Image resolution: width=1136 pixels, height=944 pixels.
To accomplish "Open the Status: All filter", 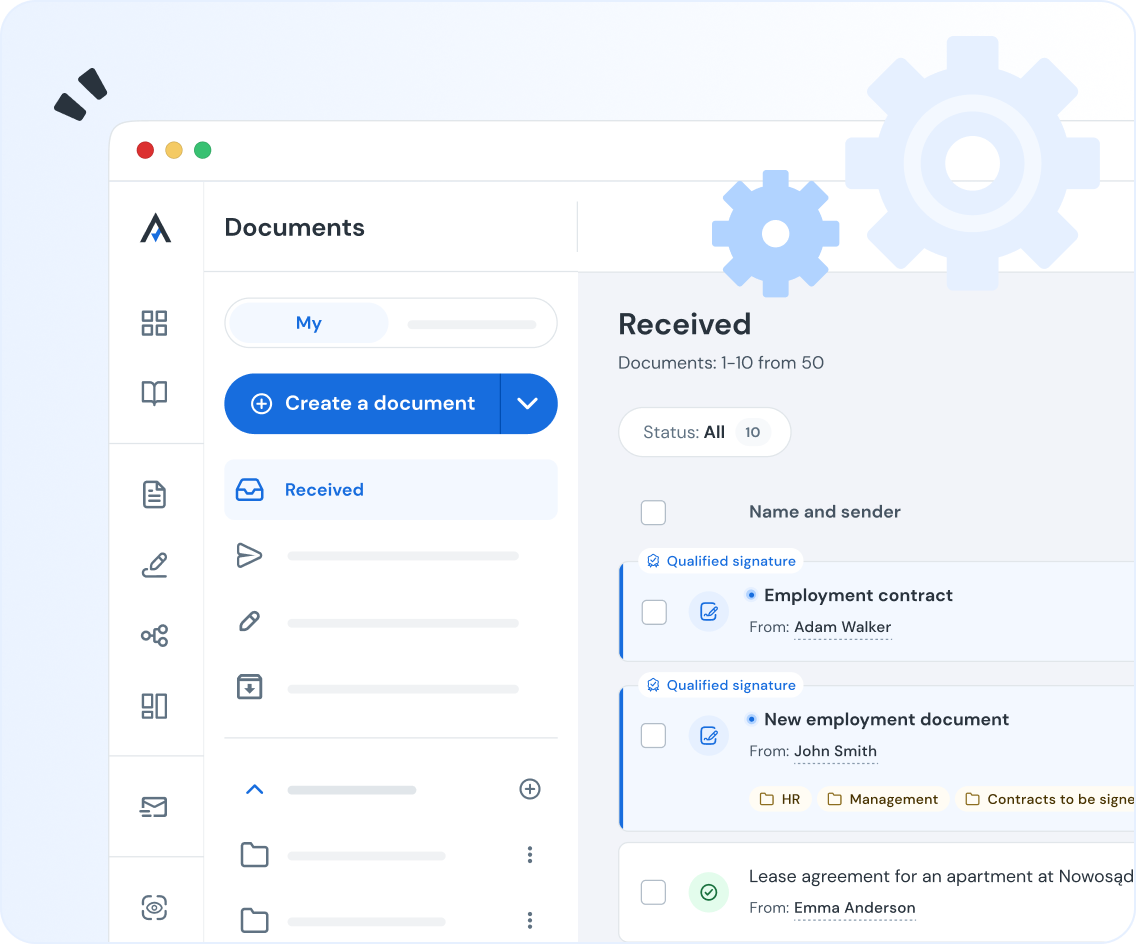I will pyautogui.click(x=704, y=433).
